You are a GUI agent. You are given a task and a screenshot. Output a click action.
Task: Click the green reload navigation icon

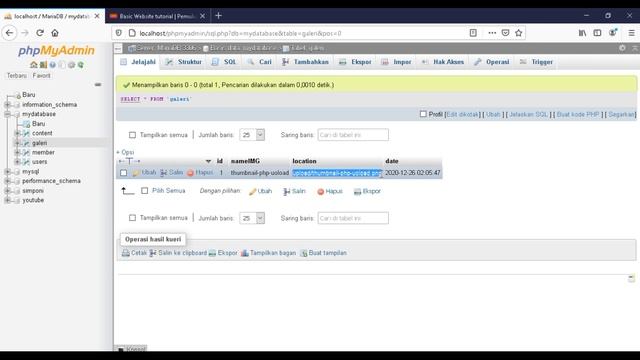[81, 65]
